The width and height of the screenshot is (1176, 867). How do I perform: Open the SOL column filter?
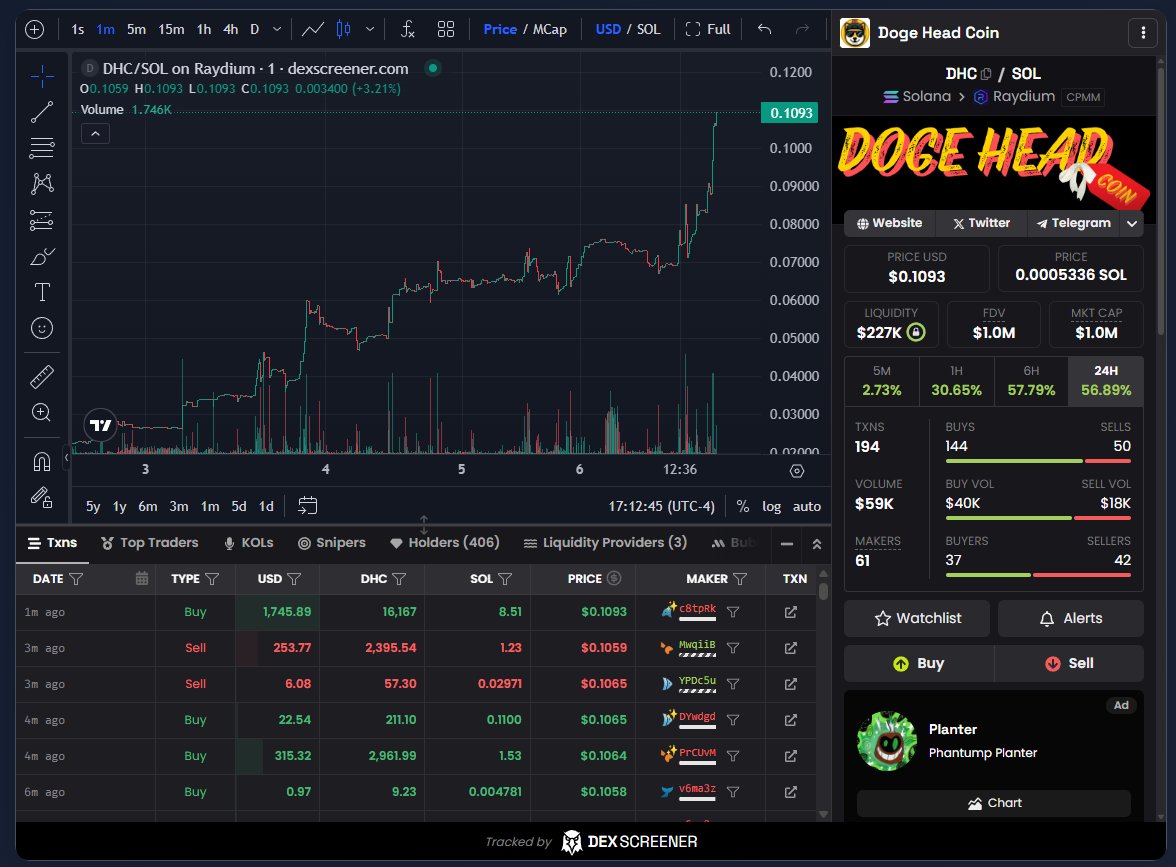tap(505, 579)
